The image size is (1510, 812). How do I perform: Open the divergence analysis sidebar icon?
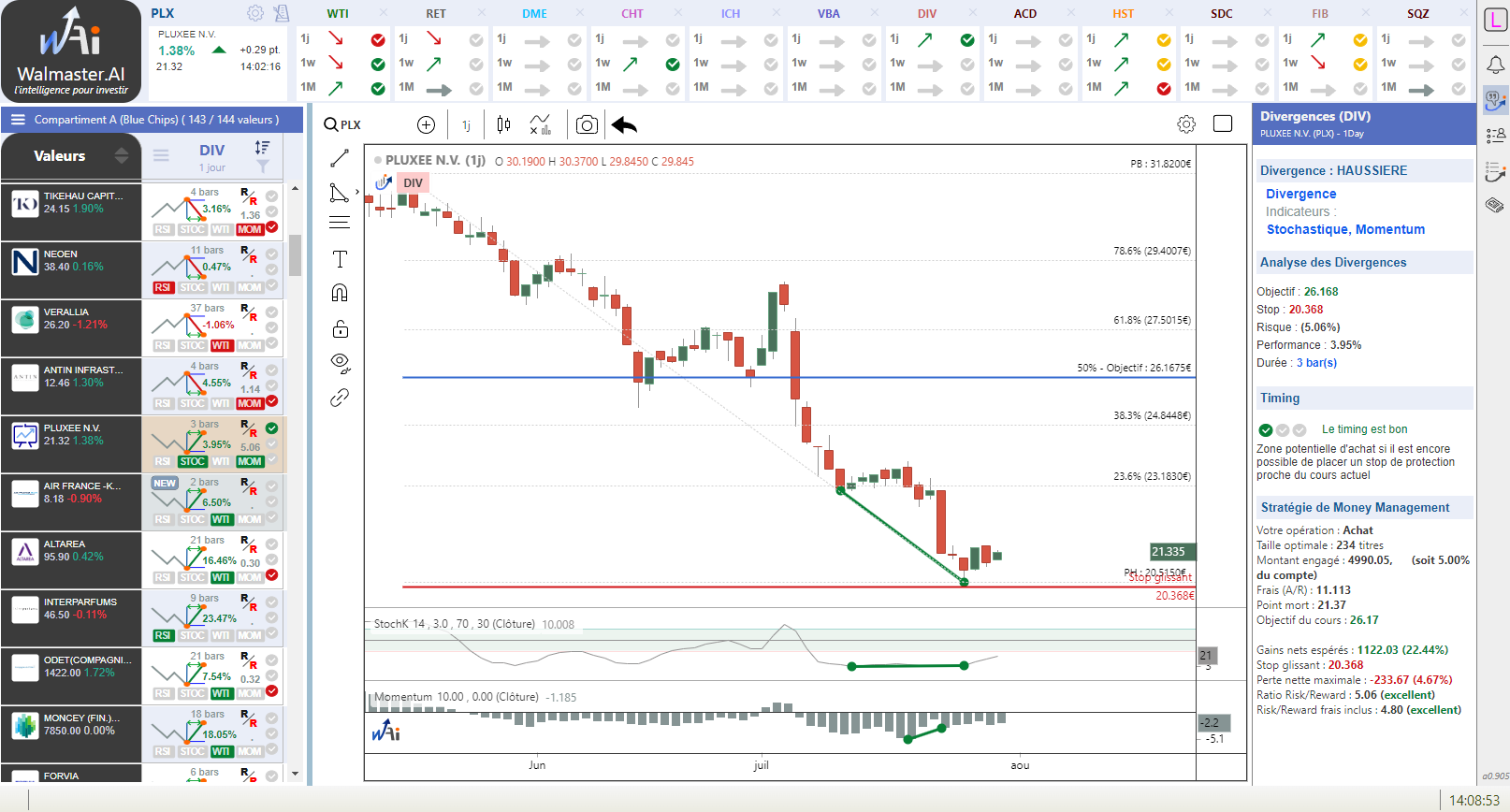pyautogui.click(x=1495, y=100)
